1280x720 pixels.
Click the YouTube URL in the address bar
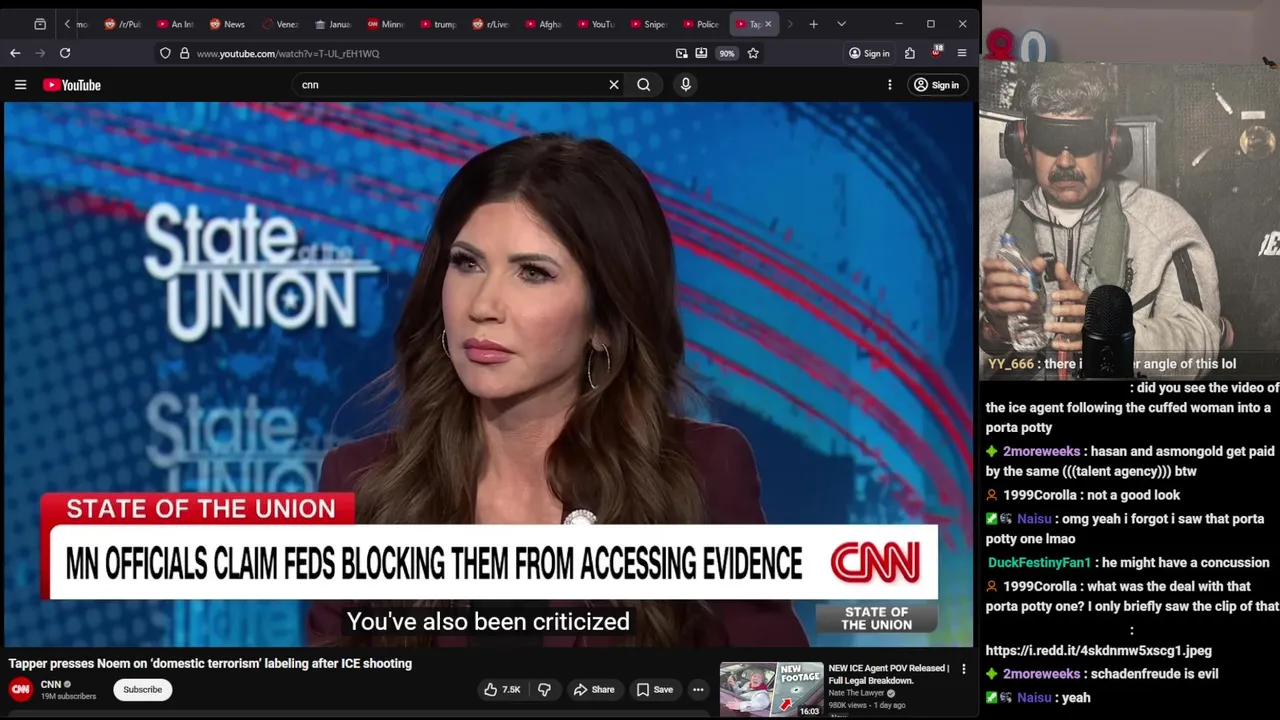(288, 54)
